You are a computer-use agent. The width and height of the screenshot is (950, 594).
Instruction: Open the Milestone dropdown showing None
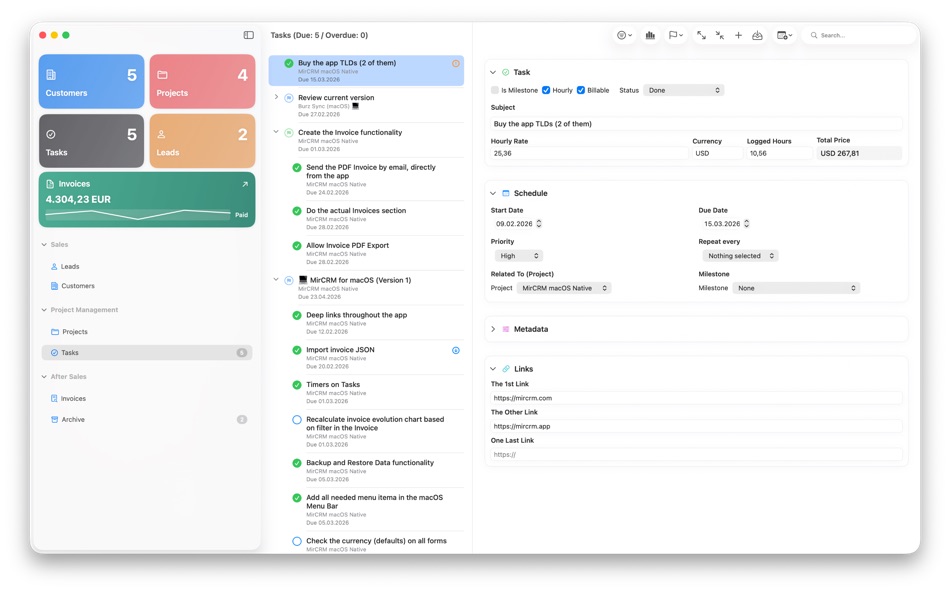click(x=796, y=288)
